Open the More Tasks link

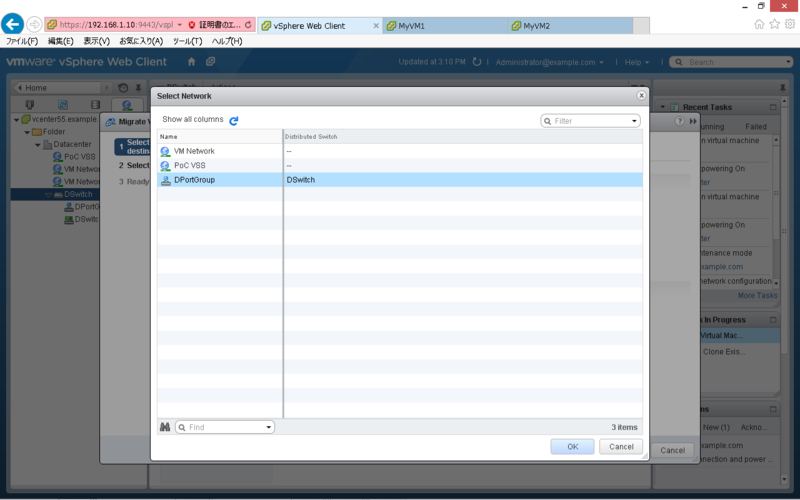(758, 295)
